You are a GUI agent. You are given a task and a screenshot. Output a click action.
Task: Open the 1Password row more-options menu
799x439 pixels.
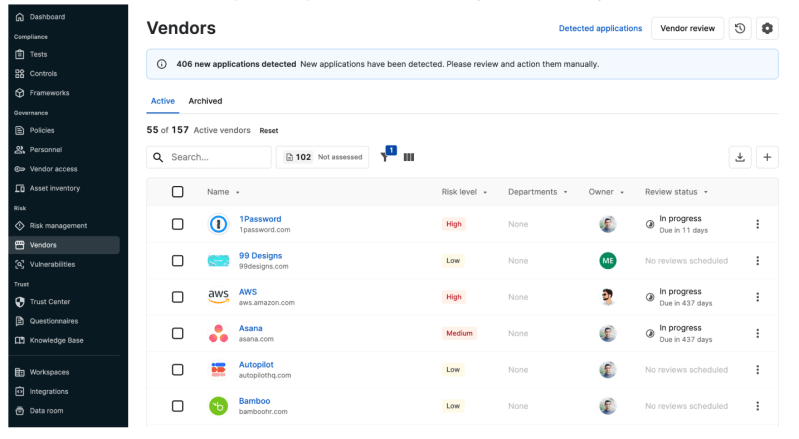coord(758,224)
